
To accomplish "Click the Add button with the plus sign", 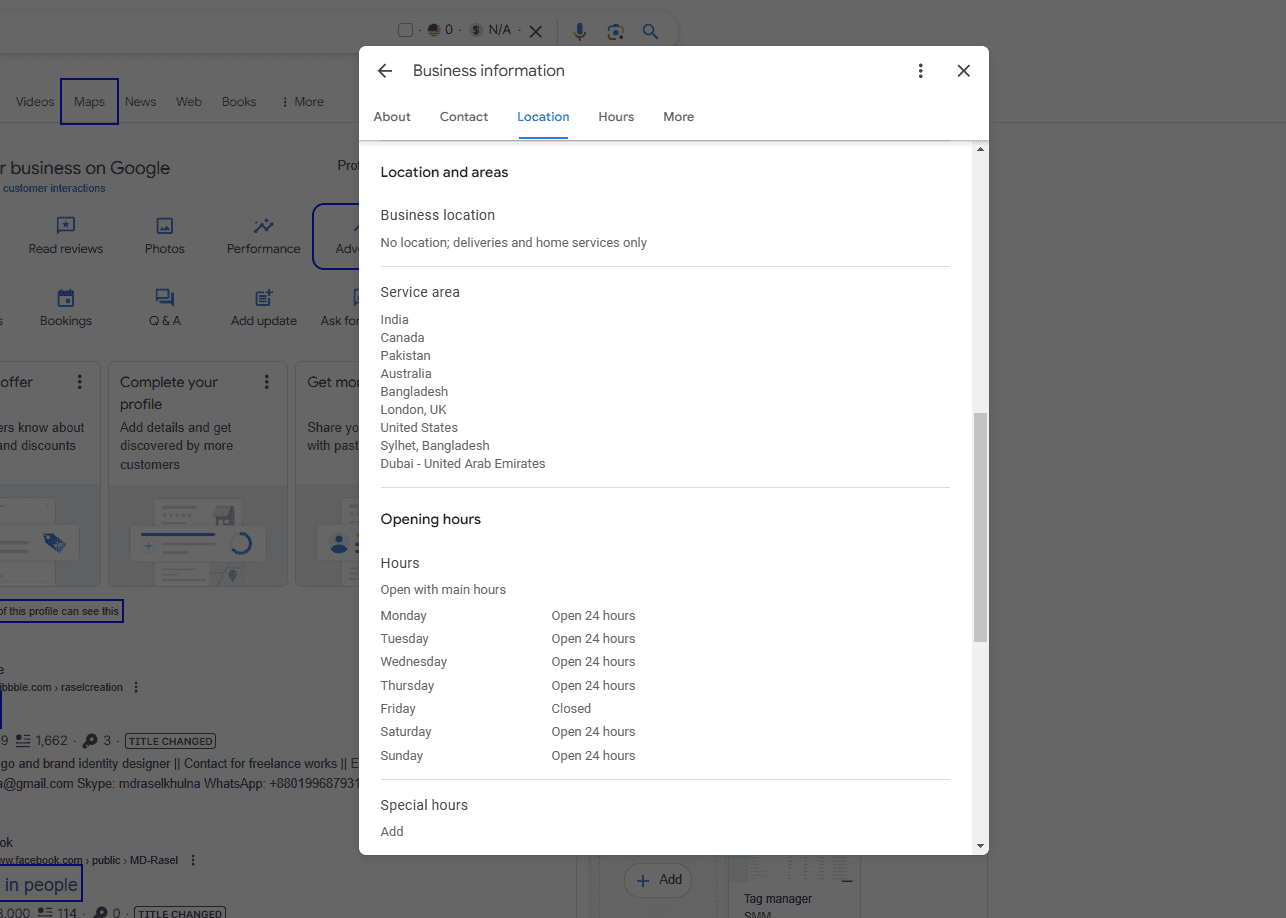I will (x=659, y=880).
